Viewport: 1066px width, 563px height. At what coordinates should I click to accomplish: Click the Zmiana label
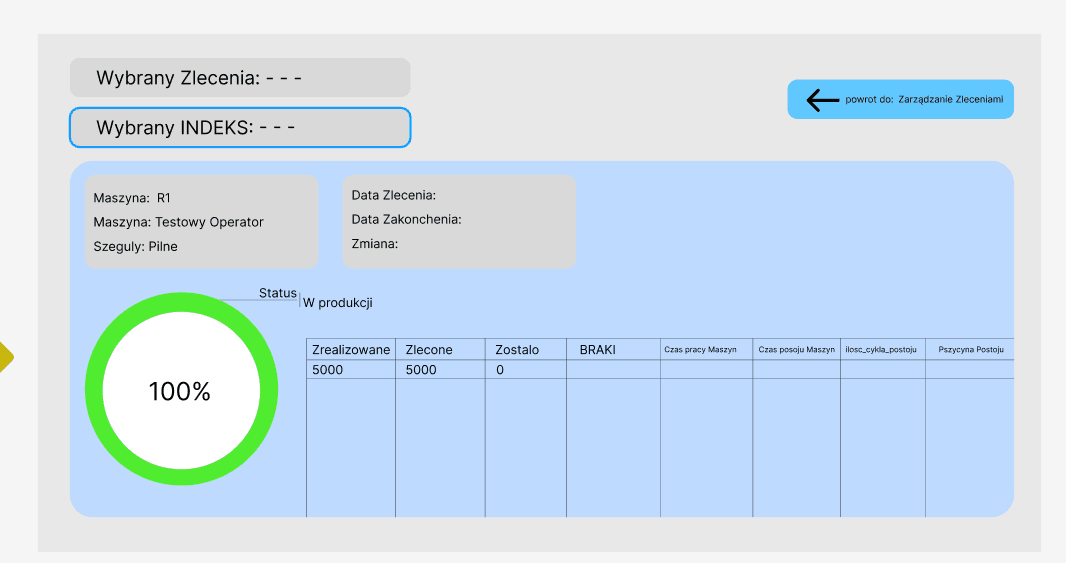pyautogui.click(x=375, y=244)
